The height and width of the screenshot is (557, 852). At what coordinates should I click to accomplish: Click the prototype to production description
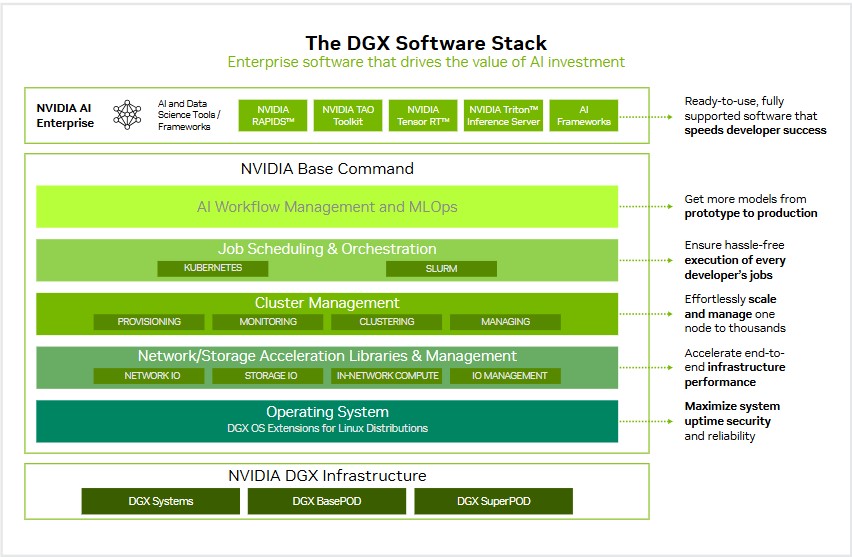pos(750,206)
